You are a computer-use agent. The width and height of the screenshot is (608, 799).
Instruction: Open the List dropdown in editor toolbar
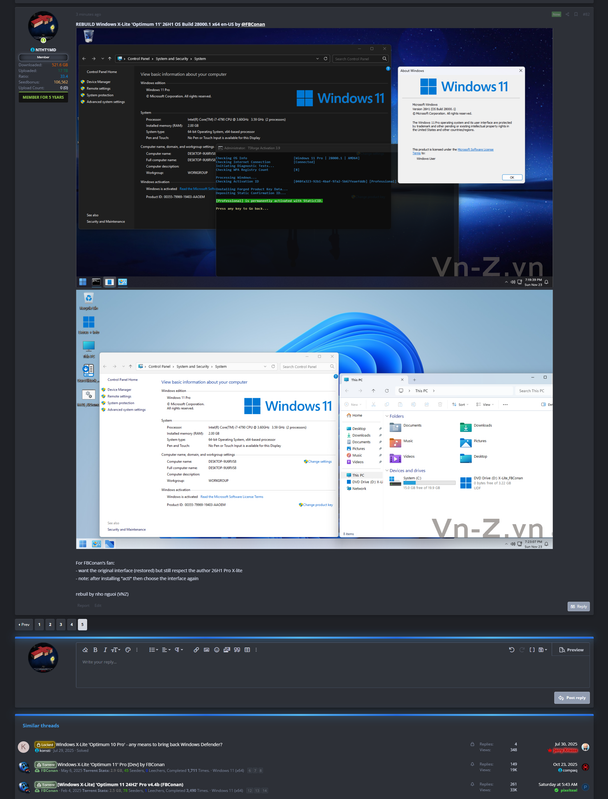pos(153,650)
